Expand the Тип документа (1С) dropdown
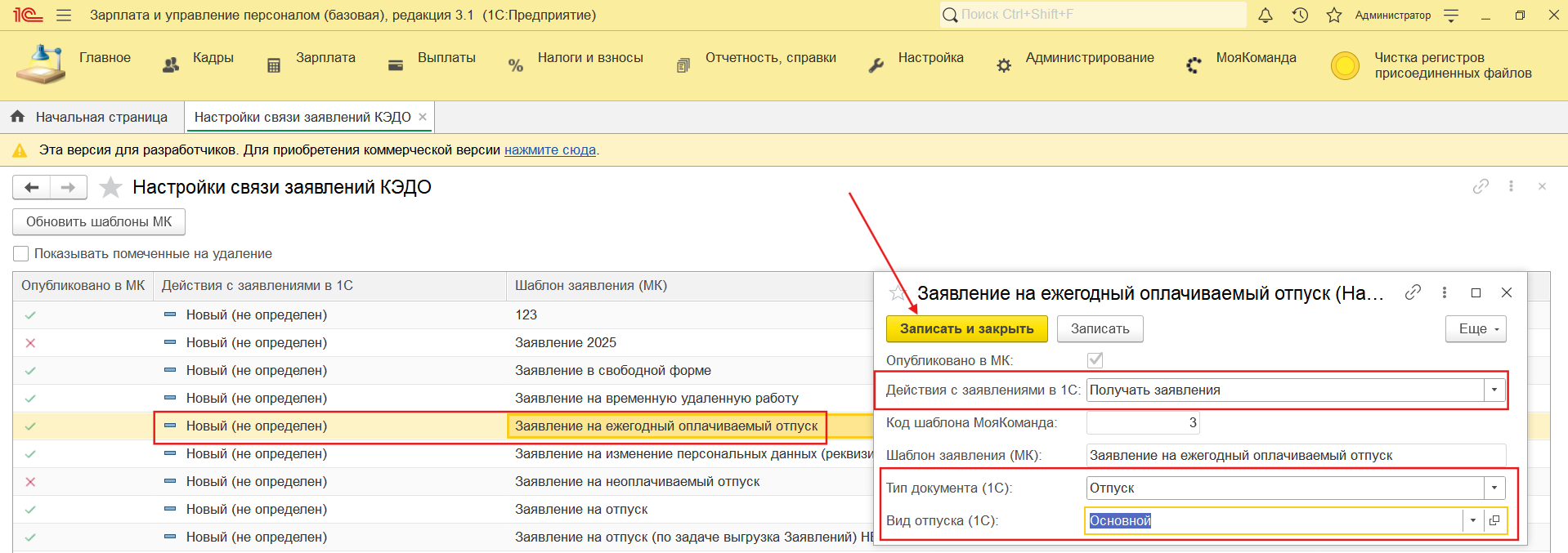Screen dimensions: 1568x553 1494,488
